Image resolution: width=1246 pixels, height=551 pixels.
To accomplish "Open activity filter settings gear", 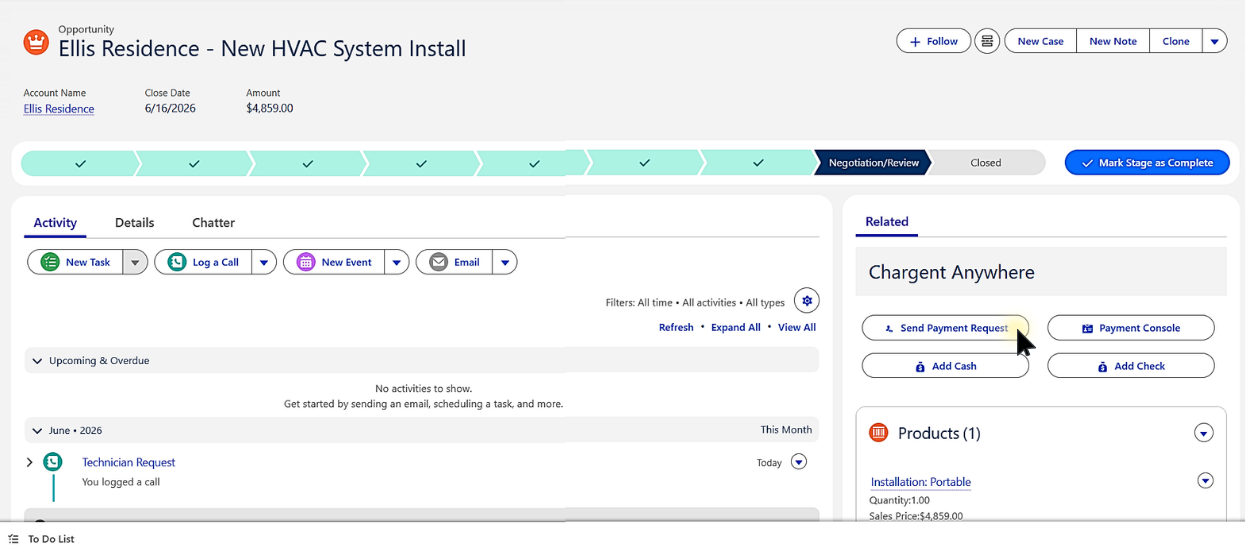I will click(x=806, y=300).
